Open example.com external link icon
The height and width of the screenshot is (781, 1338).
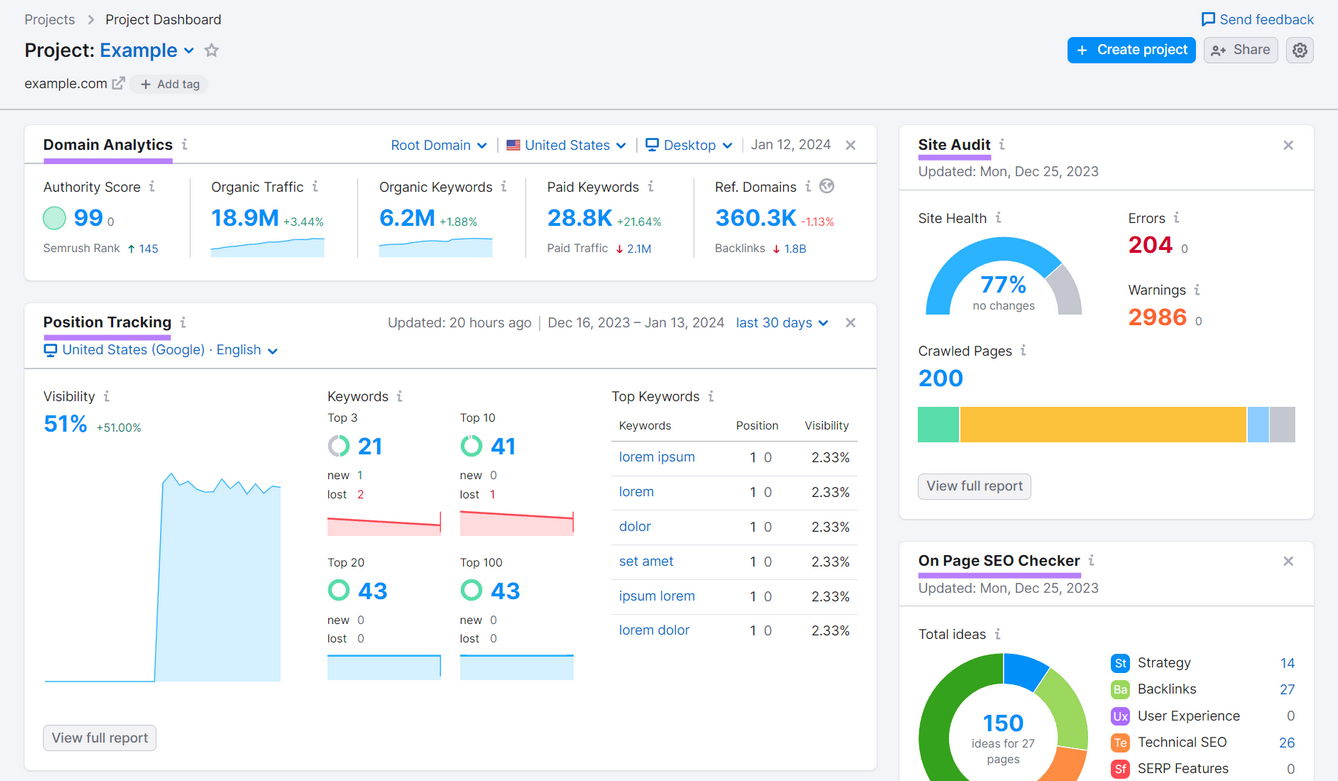pyautogui.click(x=118, y=84)
